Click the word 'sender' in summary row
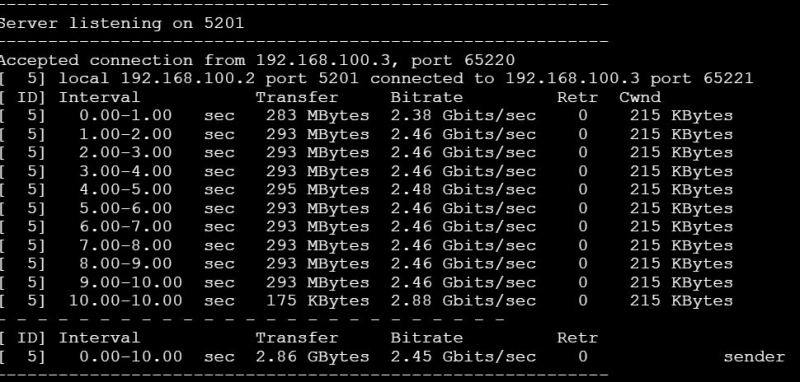The width and height of the screenshot is (800, 382). click(x=754, y=356)
